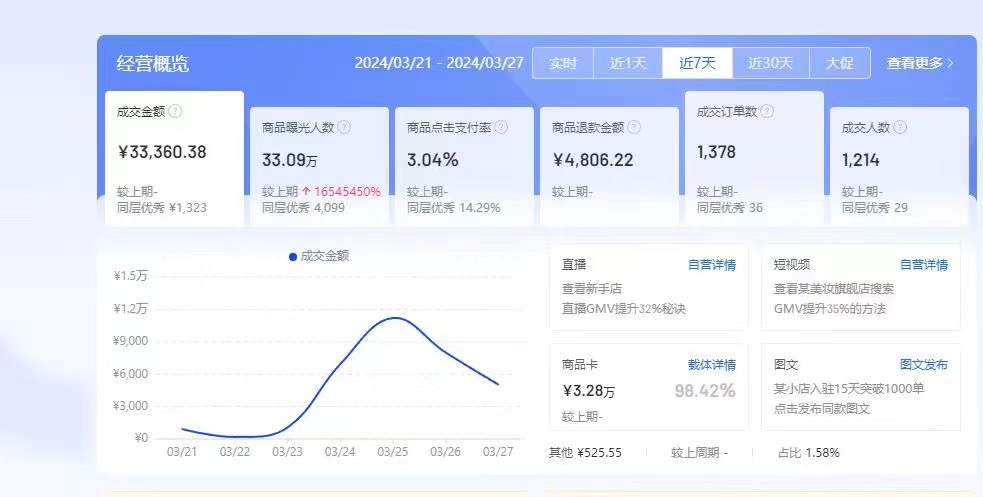This screenshot has width=983, height=497.
Task: Select the 成交金额 metric card
Action: coord(174,159)
